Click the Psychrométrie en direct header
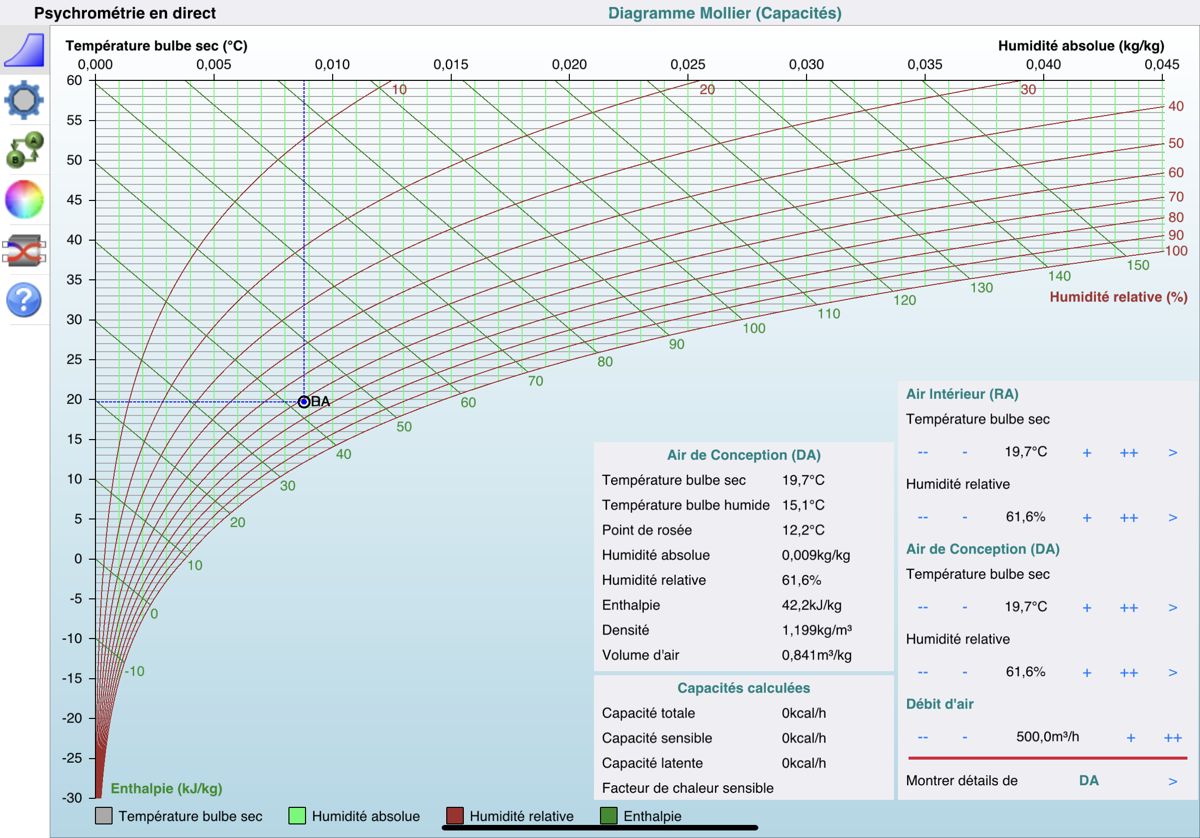 [125, 13]
